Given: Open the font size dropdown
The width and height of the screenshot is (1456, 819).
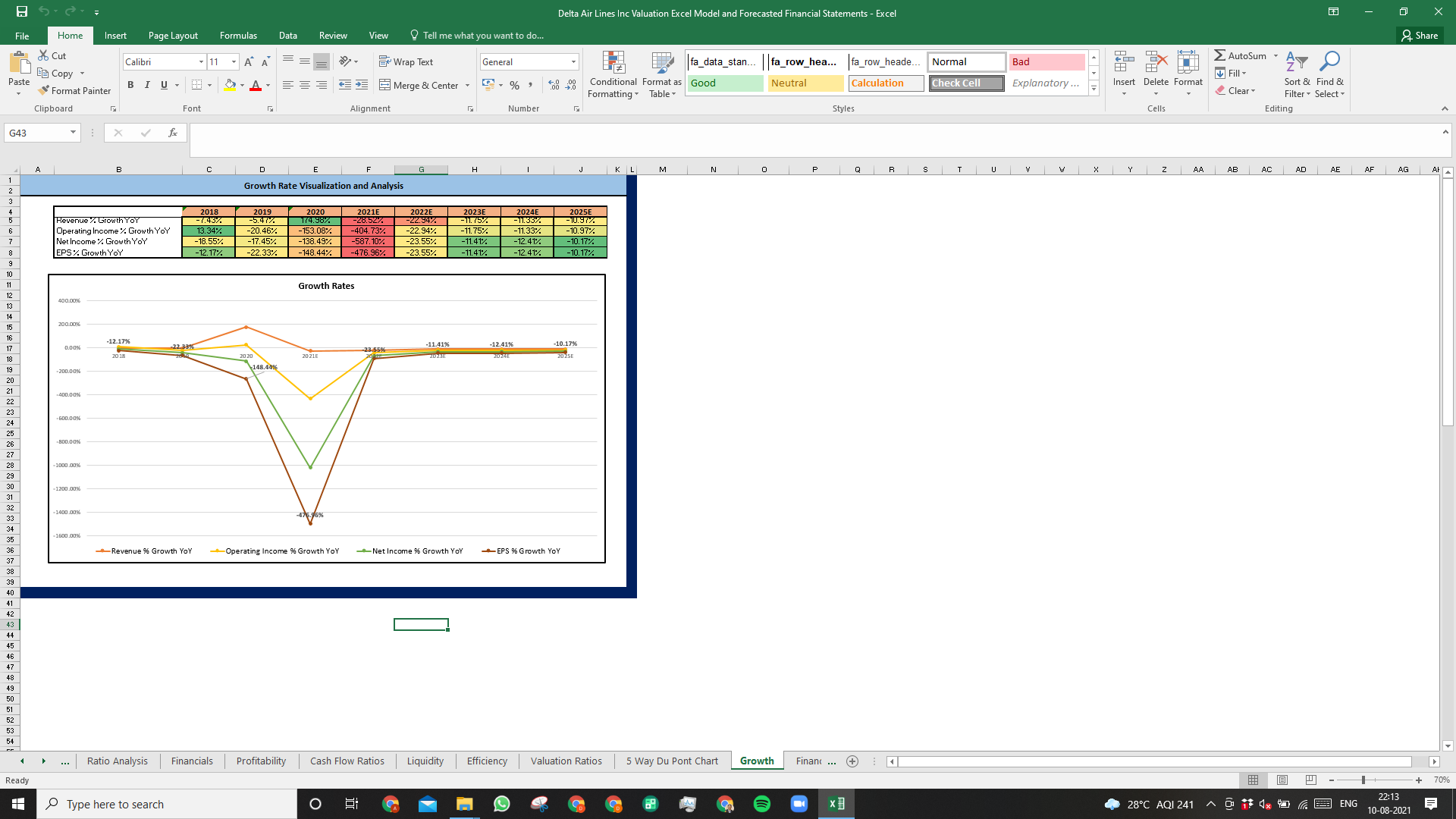Looking at the screenshot, I should (x=234, y=62).
